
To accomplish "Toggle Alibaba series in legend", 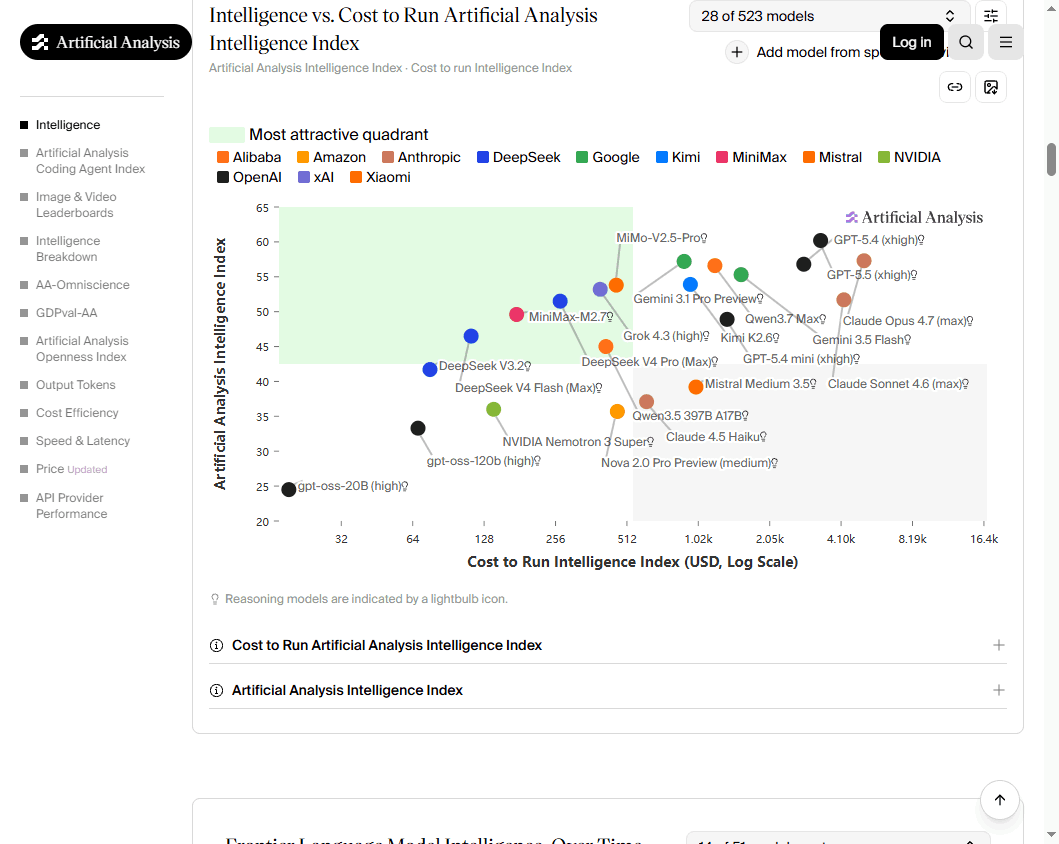I will (x=249, y=157).
